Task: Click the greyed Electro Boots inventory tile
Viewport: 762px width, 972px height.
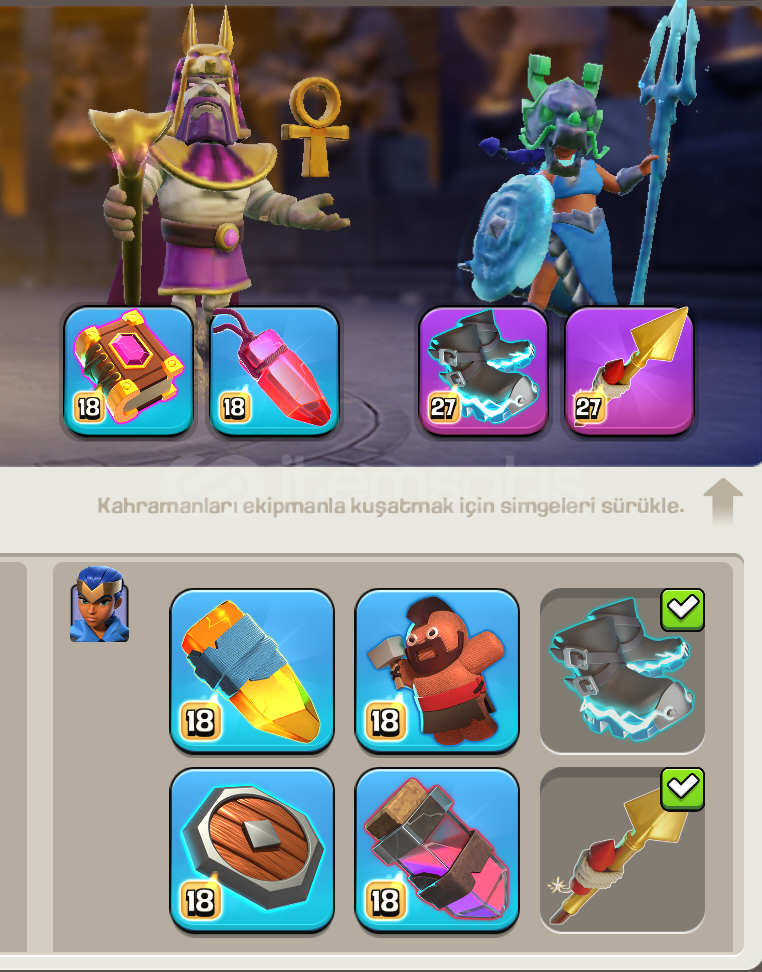Action: click(622, 671)
